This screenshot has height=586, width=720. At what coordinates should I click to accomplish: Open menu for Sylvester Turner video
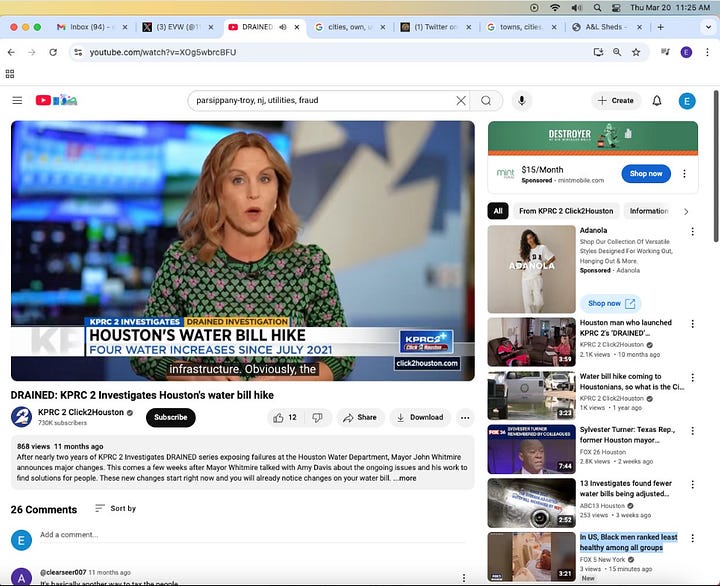point(692,431)
